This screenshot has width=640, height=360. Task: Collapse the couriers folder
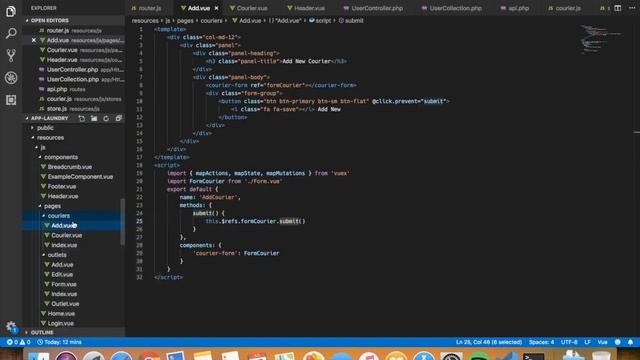58,216
